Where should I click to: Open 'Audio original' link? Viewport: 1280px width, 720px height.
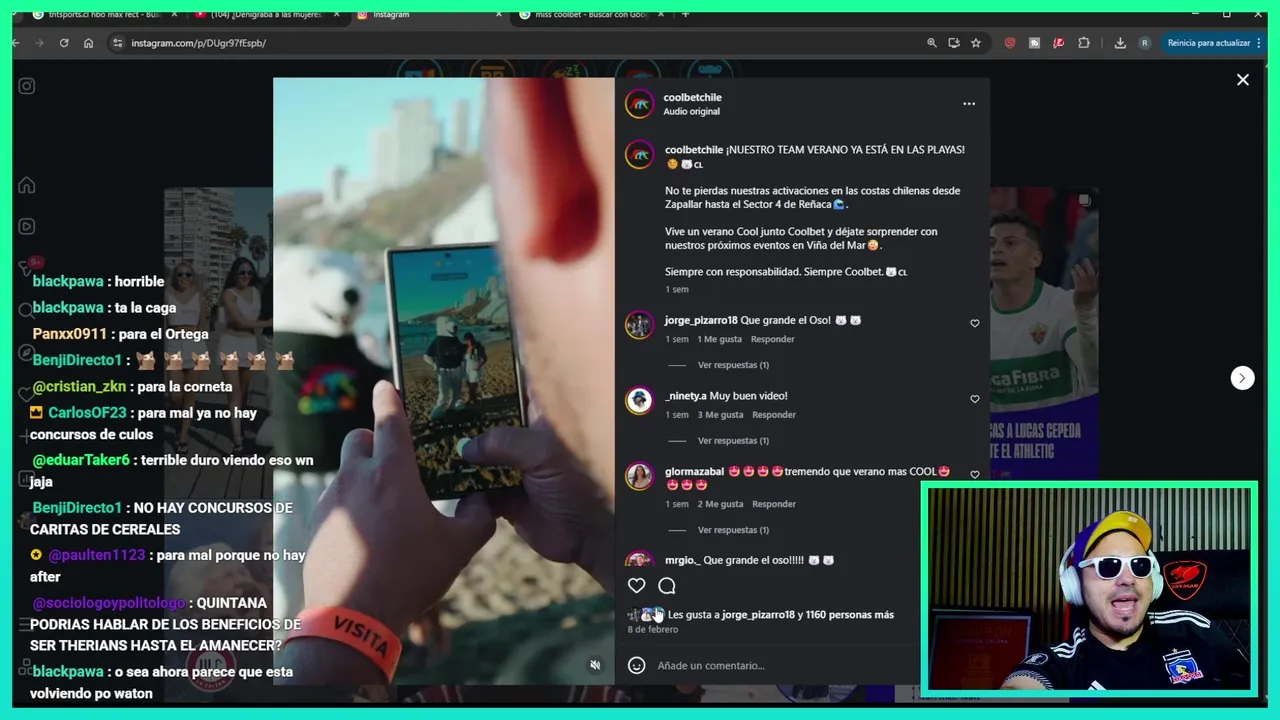pos(691,112)
